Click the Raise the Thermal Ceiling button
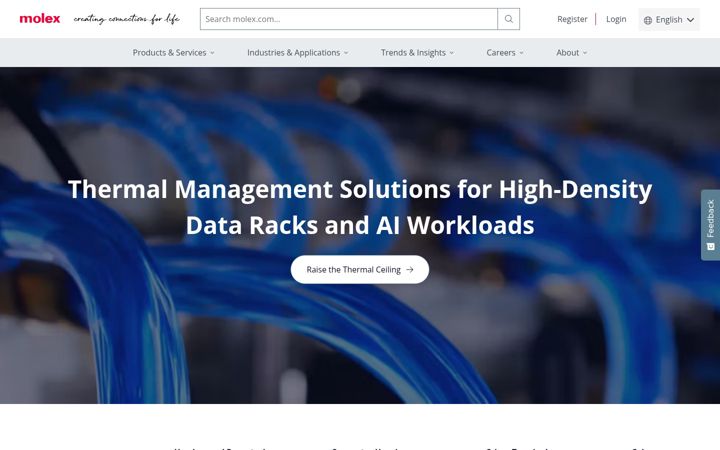Screen dimensions: 720x450 pos(360,270)
